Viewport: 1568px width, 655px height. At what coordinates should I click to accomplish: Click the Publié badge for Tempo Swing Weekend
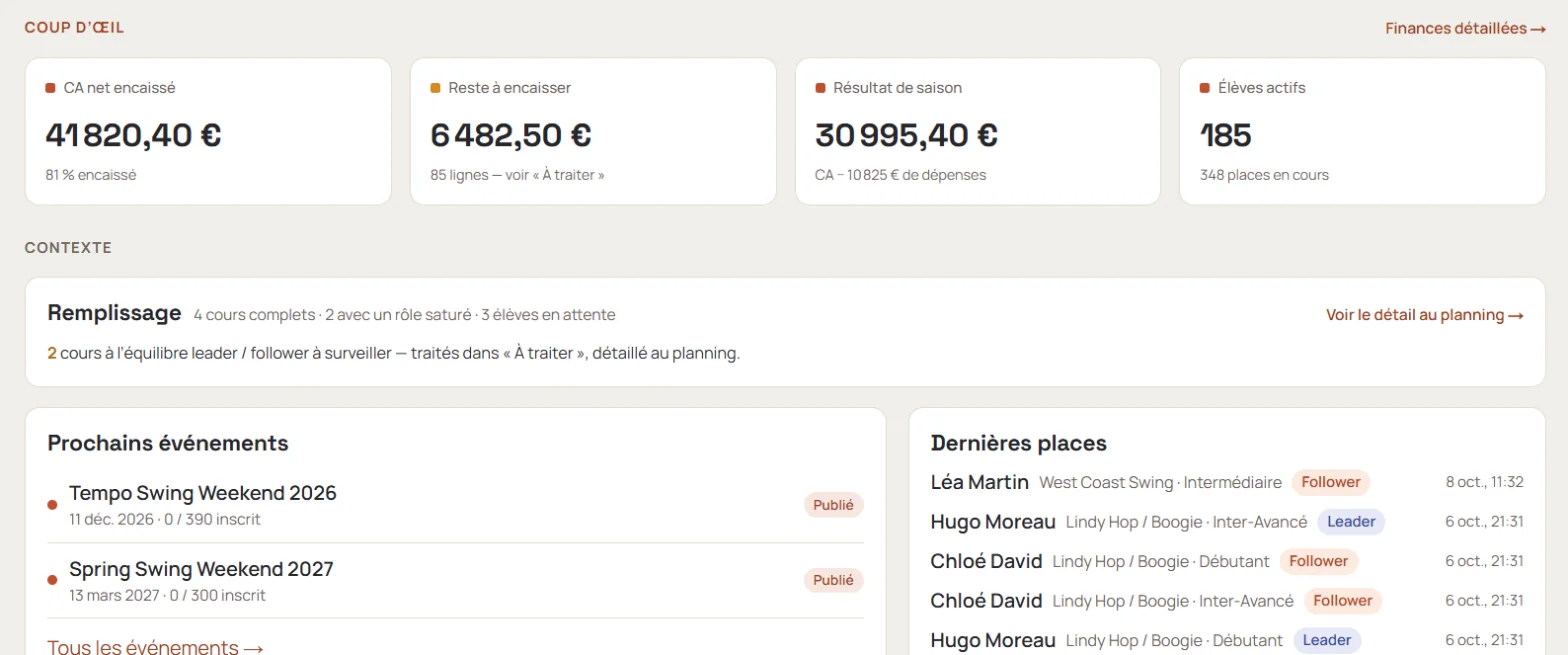833,505
